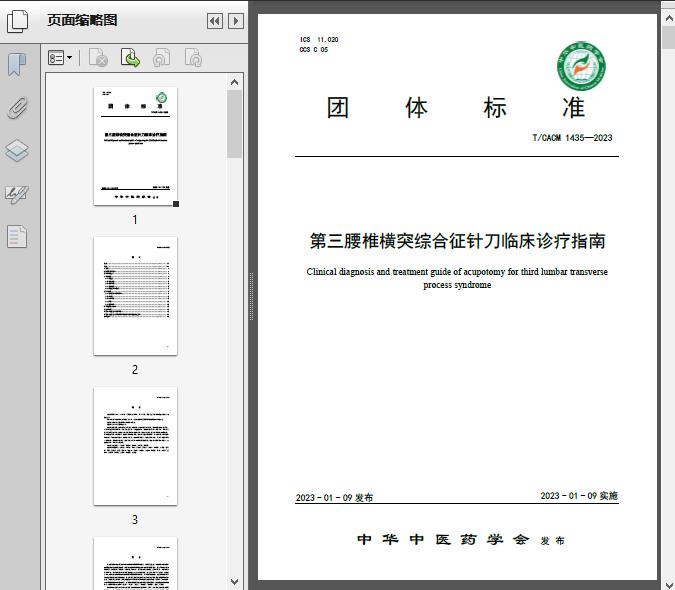The height and width of the screenshot is (590, 675).
Task: Click the thumbnail pane scrollbar handle
Action: (235, 124)
